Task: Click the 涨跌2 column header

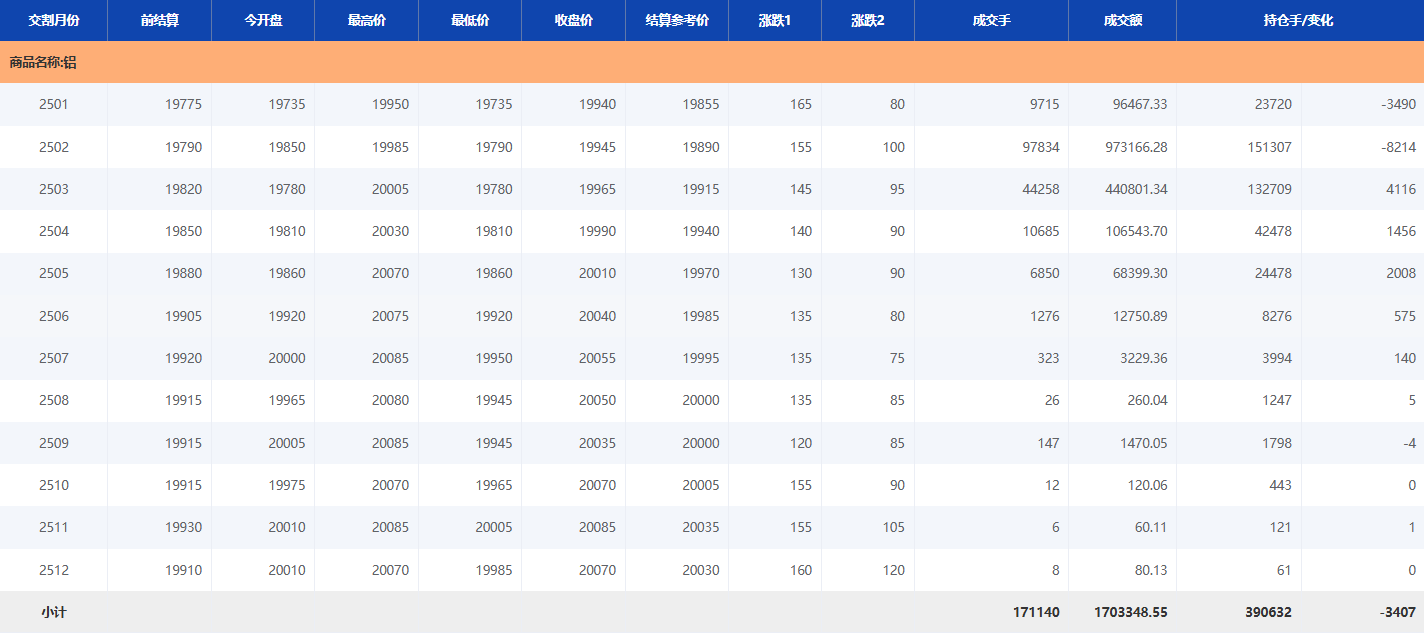Action: pos(868,20)
